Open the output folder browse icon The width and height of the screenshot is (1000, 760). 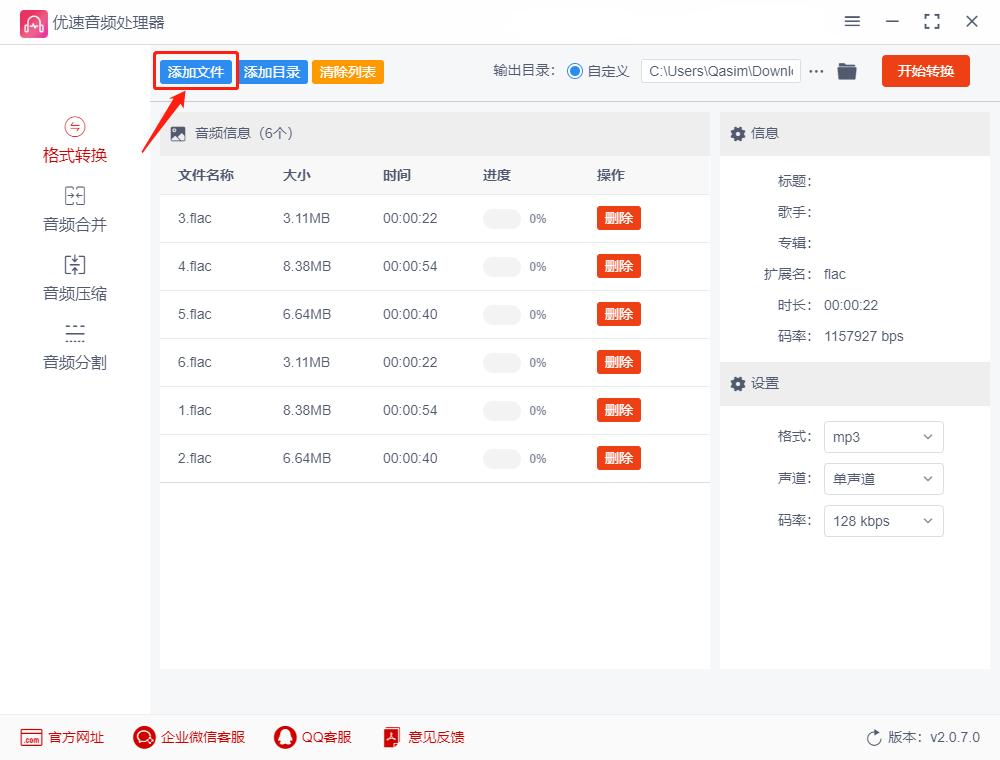[847, 71]
